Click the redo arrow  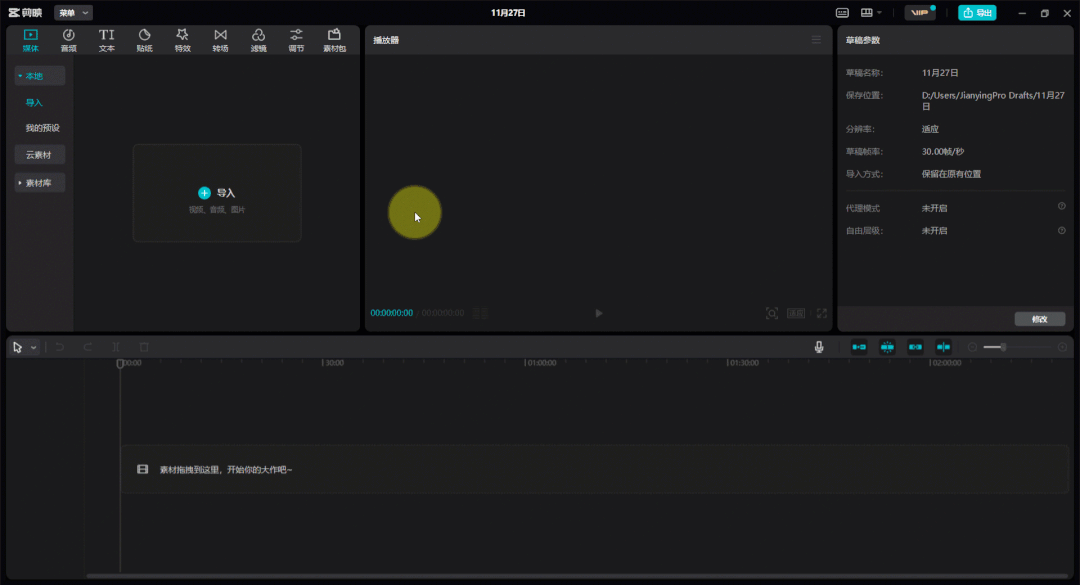(x=87, y=347)
